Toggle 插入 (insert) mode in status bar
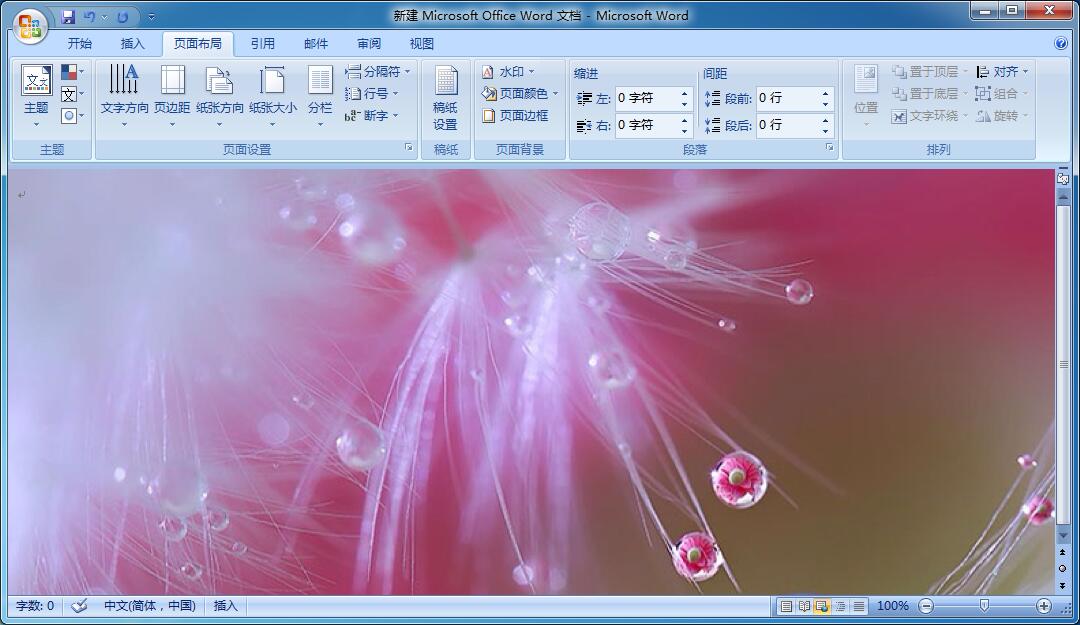1080x625 pixels. click(226, 606)
